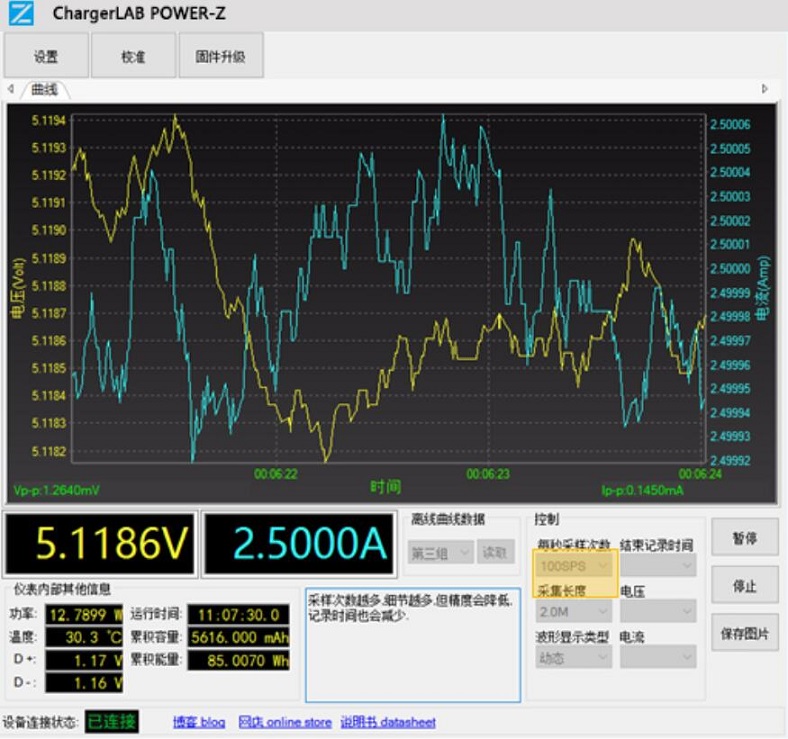Click the 校准 calibration button
Viewport: 788px width, 739px height.
(133, 56)
